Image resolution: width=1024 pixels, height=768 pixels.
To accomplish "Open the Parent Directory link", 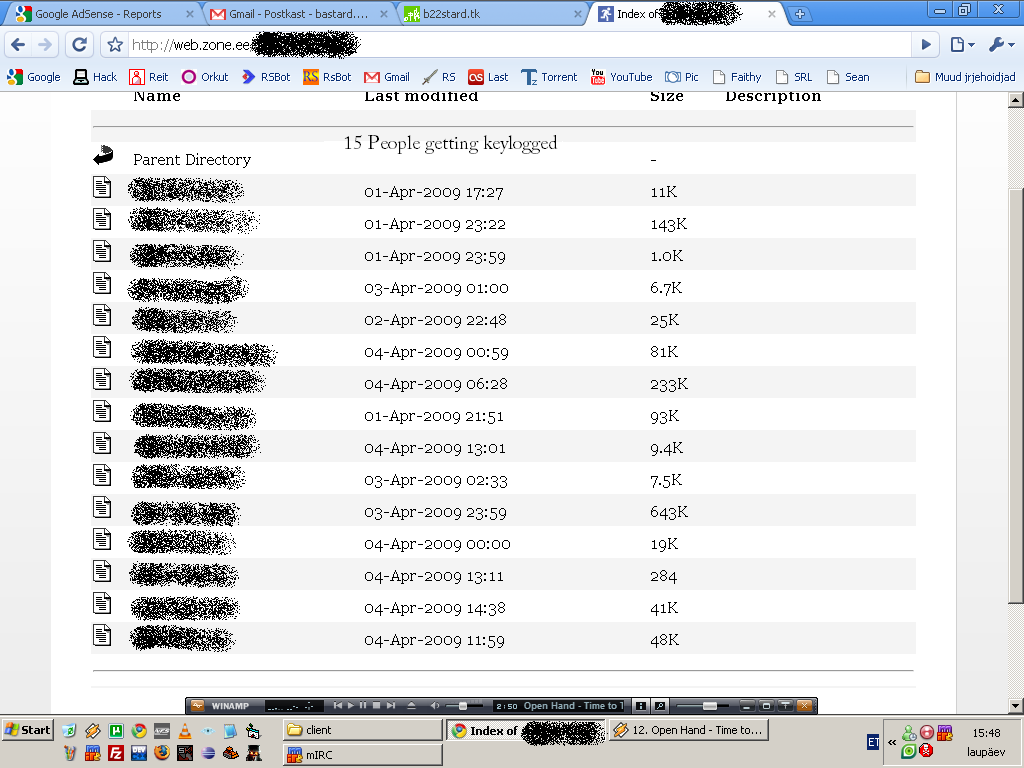I will point(192,160).
